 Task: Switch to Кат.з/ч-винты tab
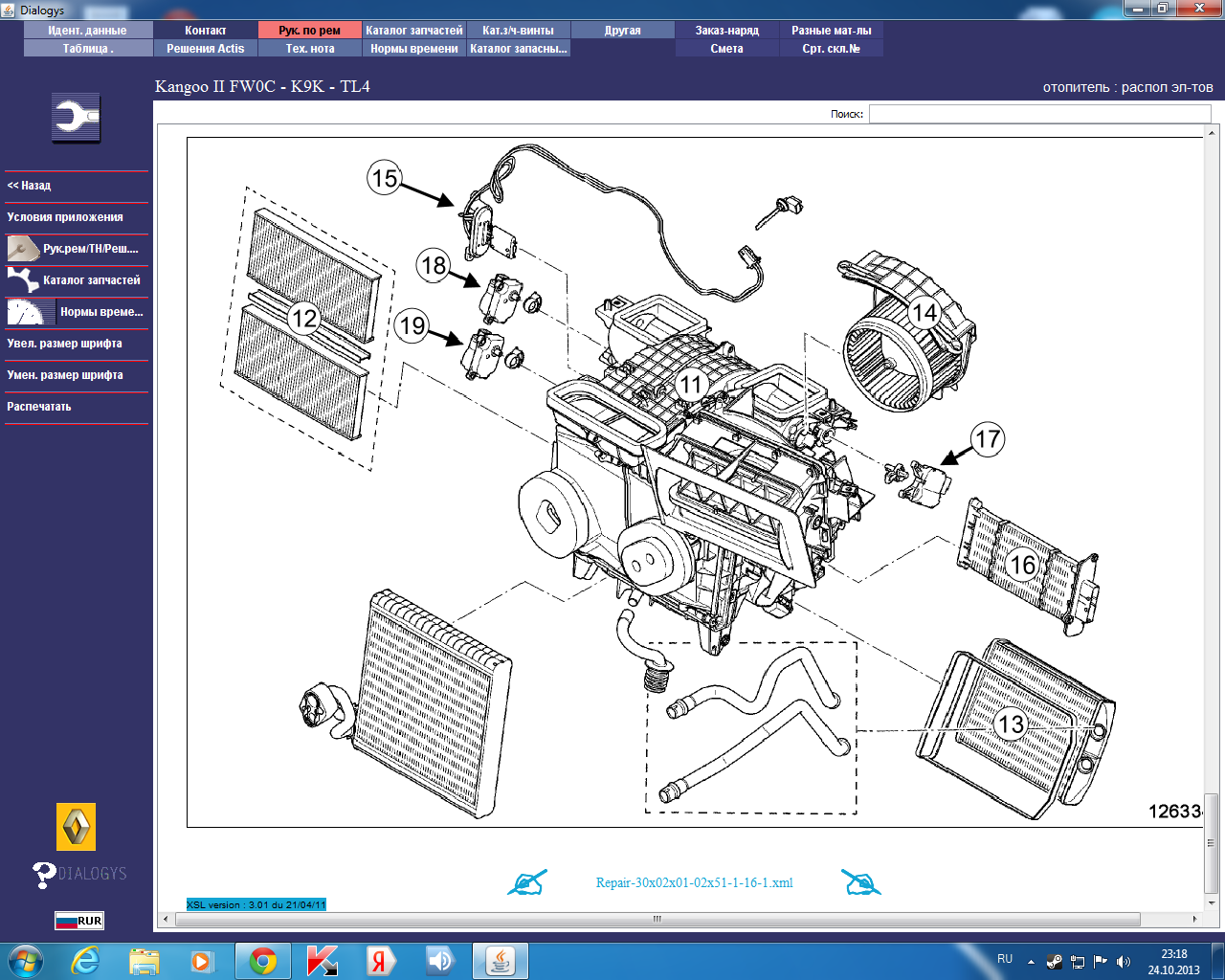[519, 31]
